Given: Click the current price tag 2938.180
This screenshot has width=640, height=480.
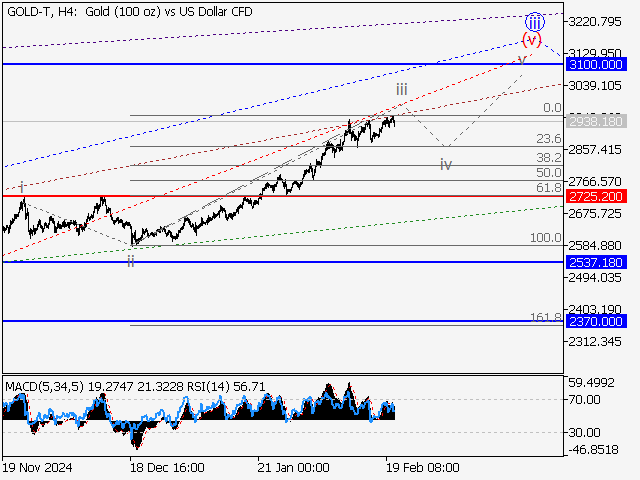Looking at the screenshot, I should pos(596,121).
